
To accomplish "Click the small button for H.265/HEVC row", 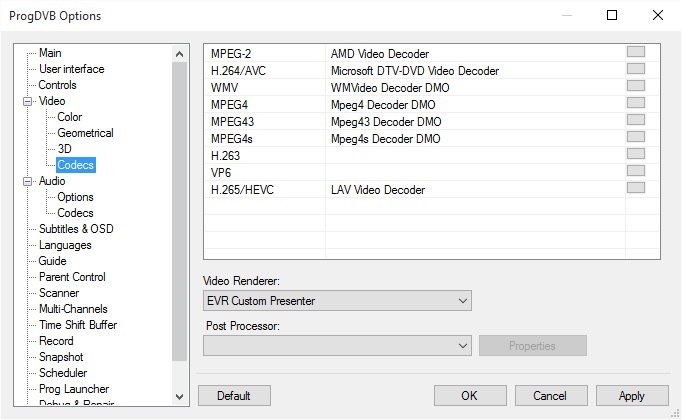I will click(635, 188).
